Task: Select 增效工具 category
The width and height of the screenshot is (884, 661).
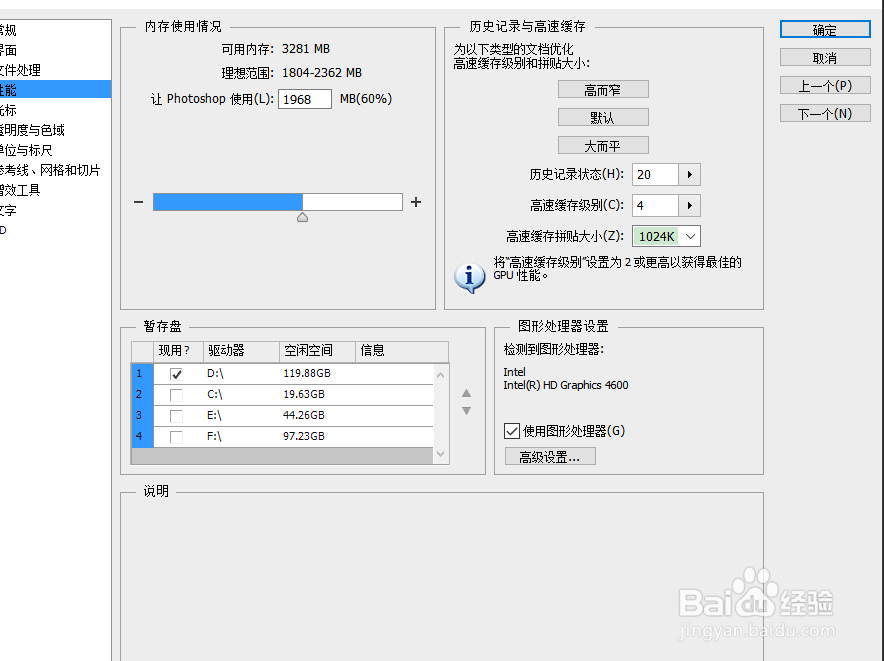Action: (x=55, y=190)
